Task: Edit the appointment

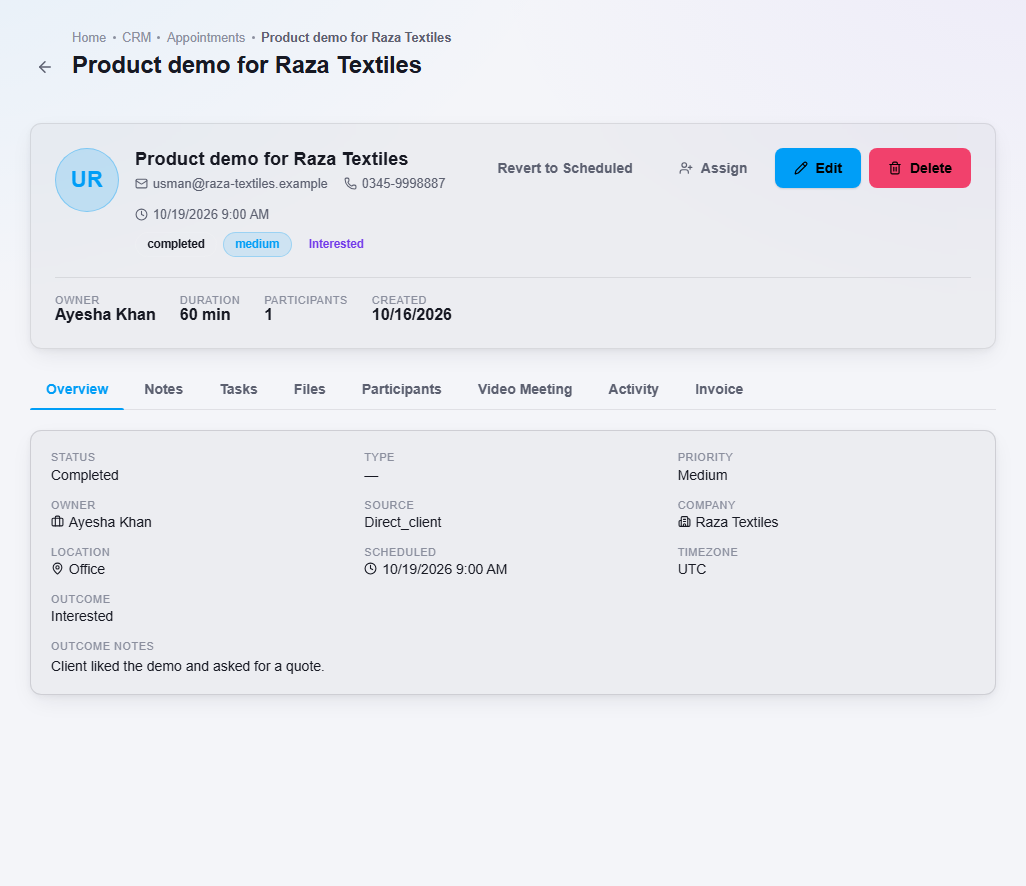Action: (818, 168)
